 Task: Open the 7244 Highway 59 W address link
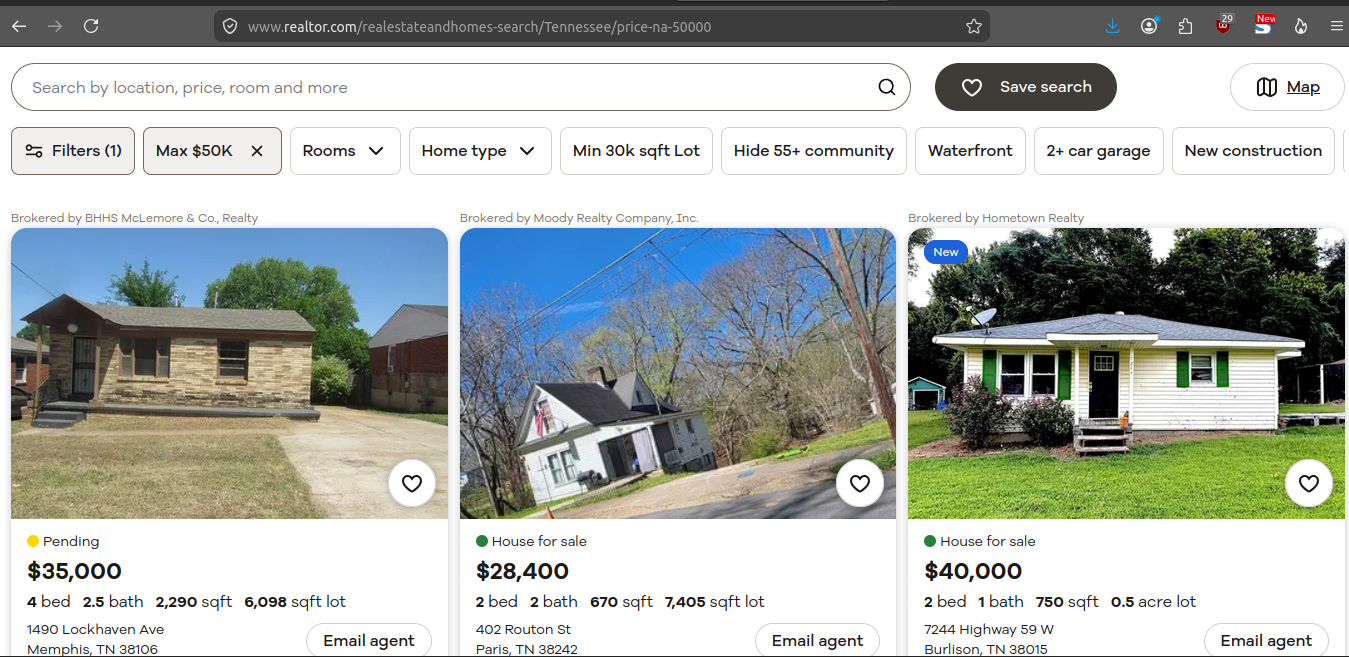point(989,639)
